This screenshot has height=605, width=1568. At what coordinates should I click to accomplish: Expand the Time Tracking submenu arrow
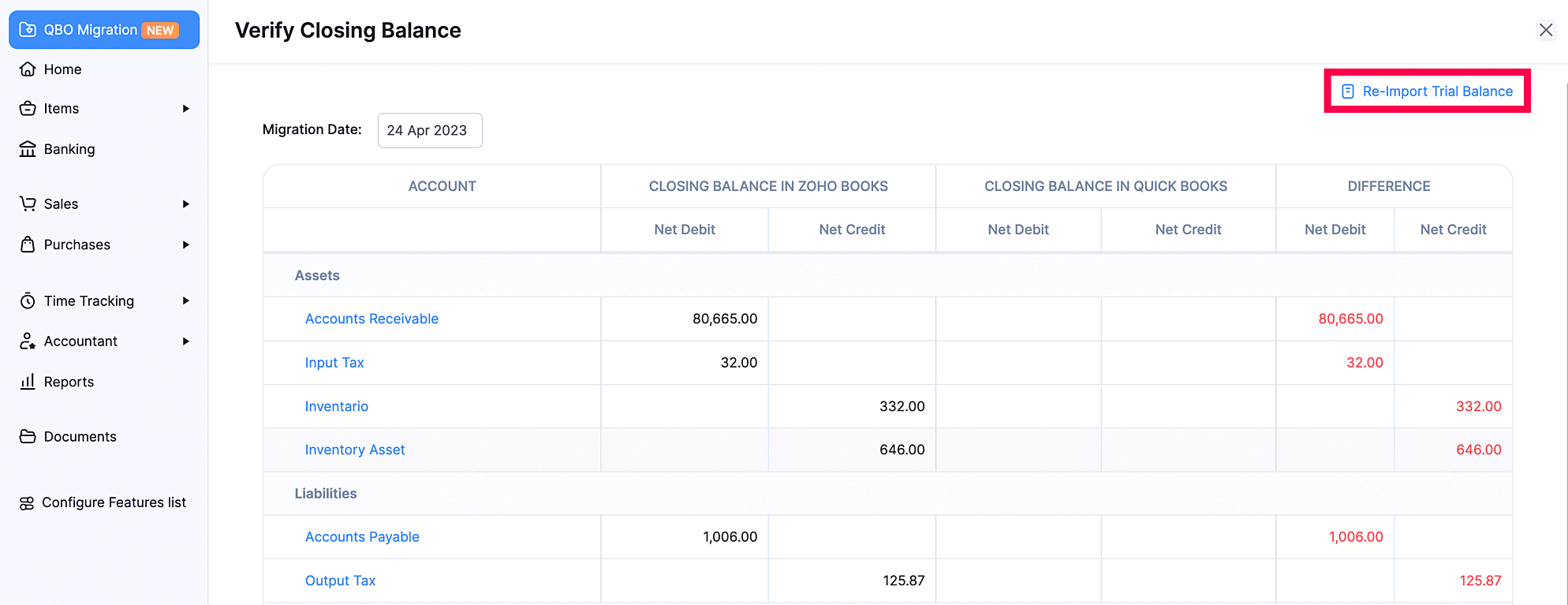186,301
